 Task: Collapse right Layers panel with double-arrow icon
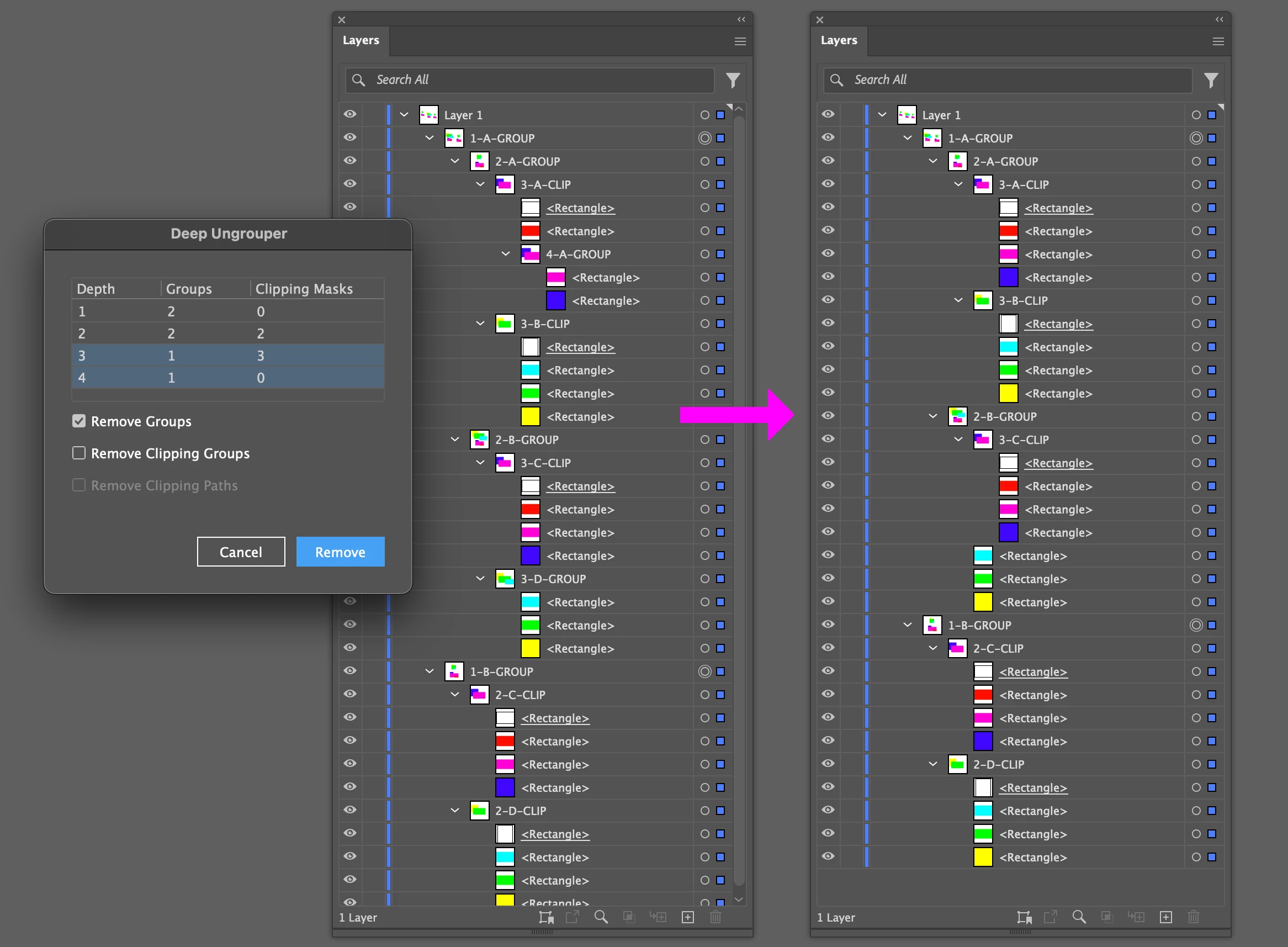click(1219, 19)
